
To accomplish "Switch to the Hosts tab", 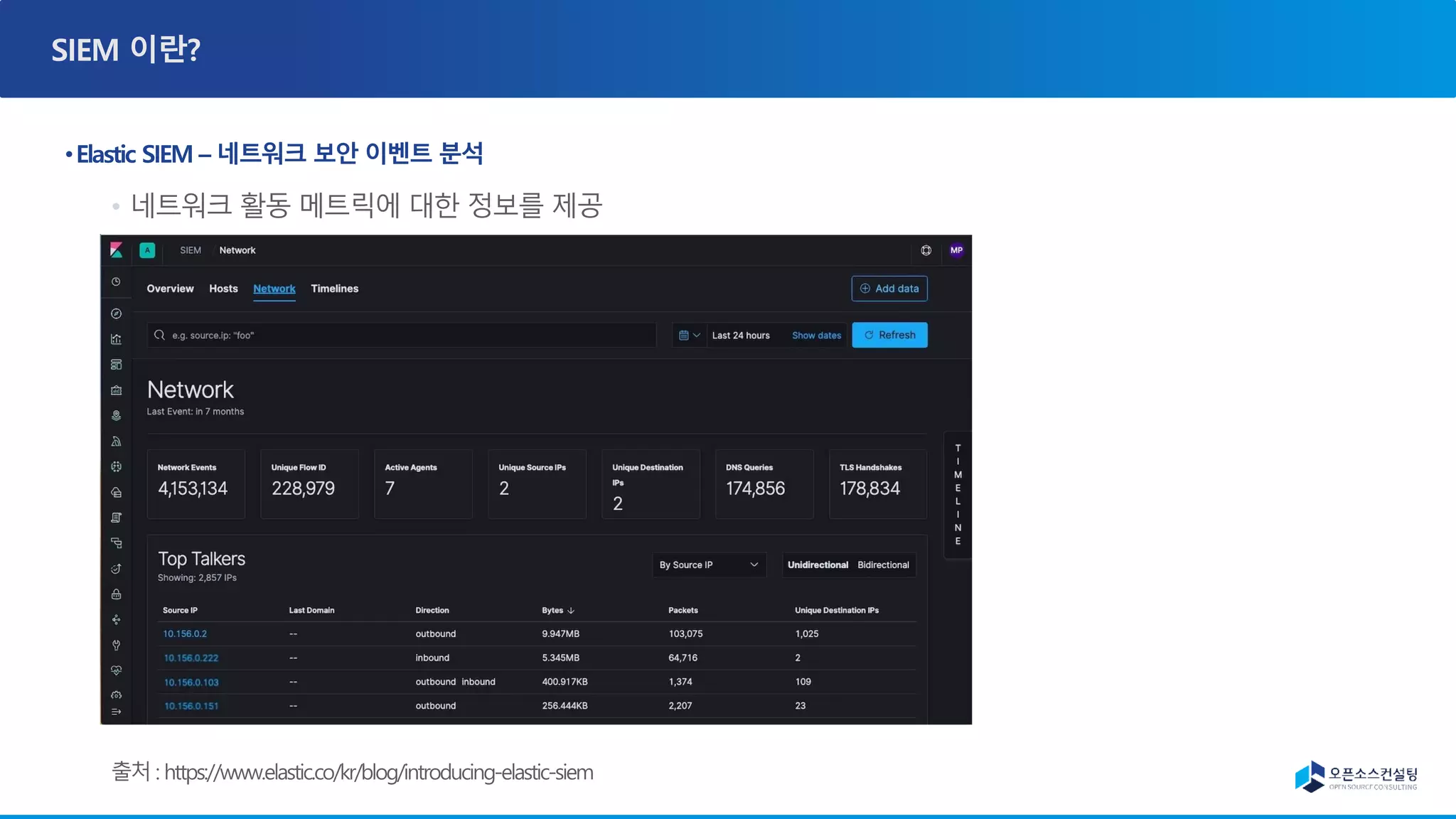I will pos(223,289).
